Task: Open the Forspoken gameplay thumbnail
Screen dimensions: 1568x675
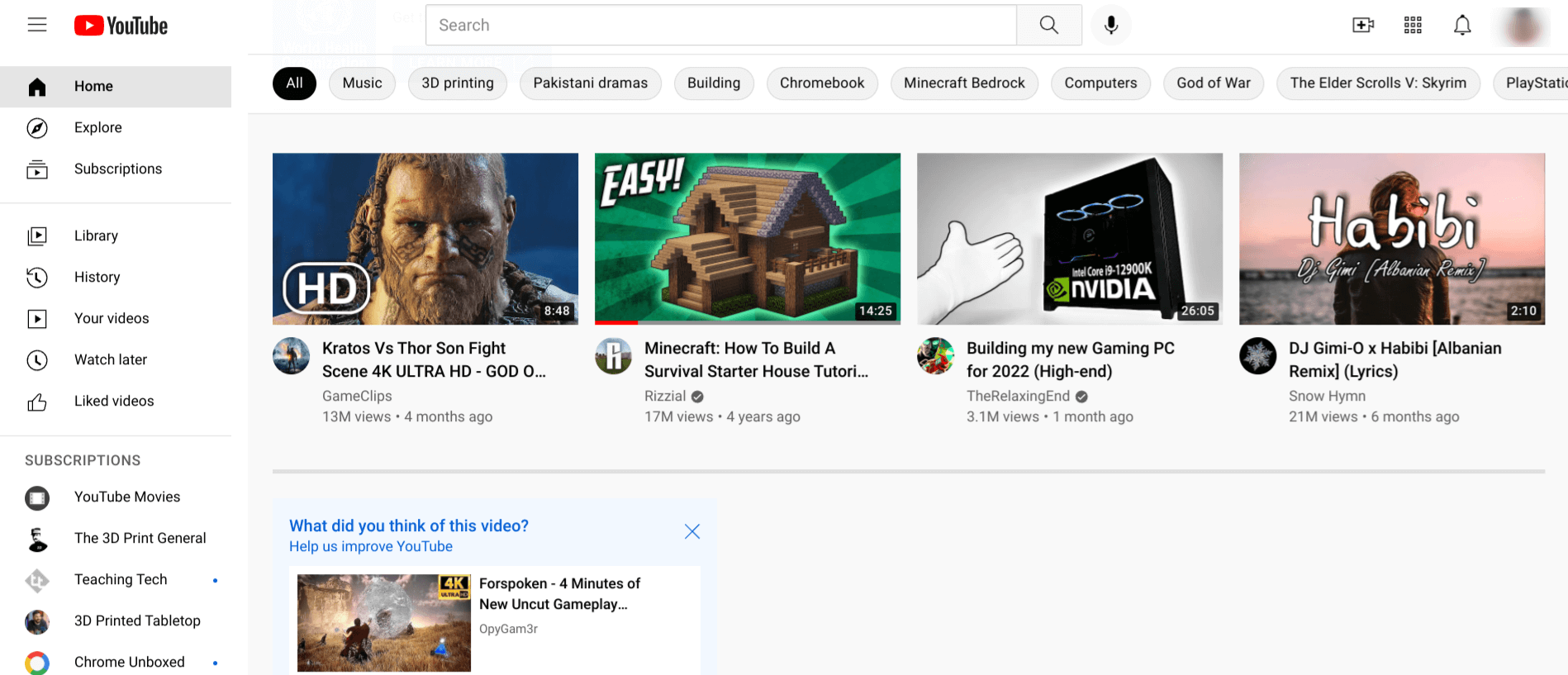Action: 384,623
